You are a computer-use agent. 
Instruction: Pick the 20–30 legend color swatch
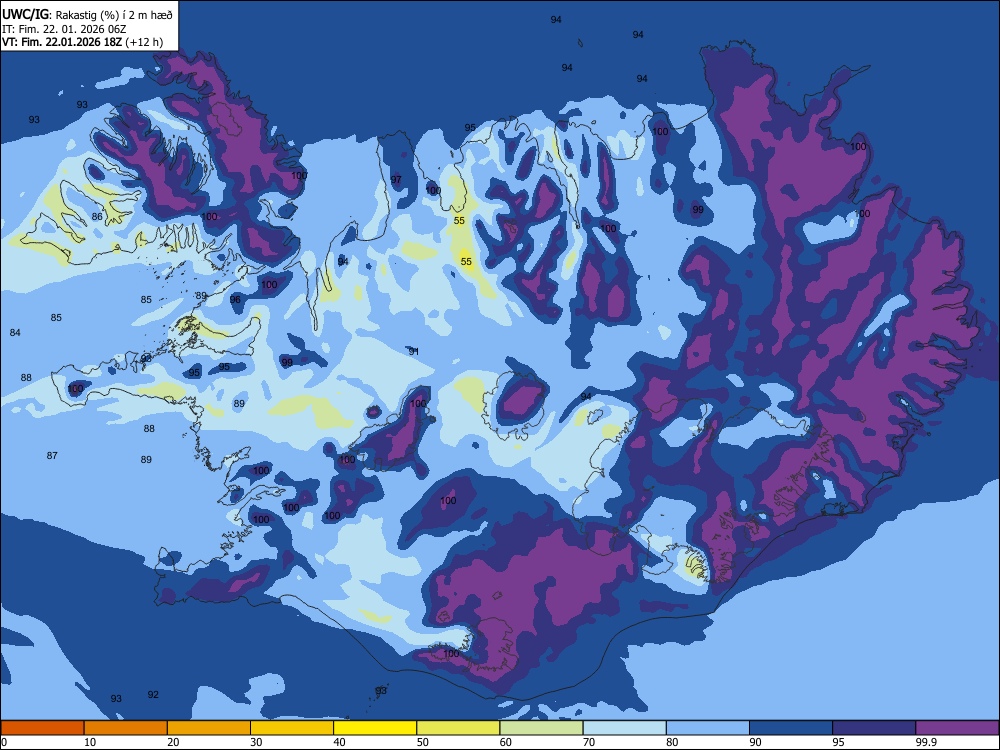coord(209,728)
